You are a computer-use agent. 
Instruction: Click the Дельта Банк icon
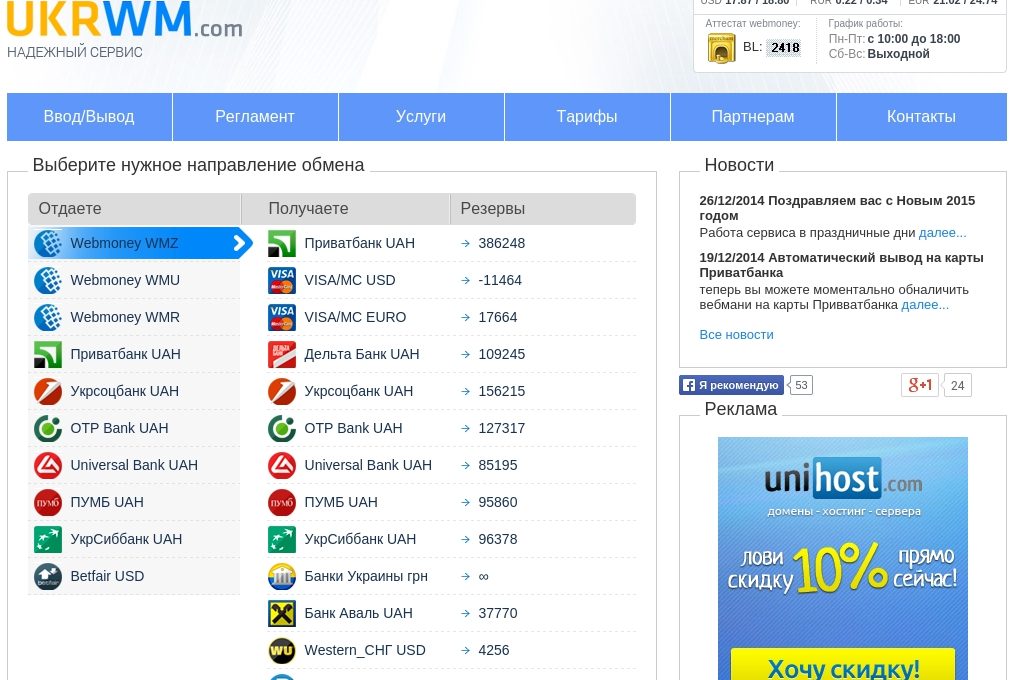(x=282, y=354)
